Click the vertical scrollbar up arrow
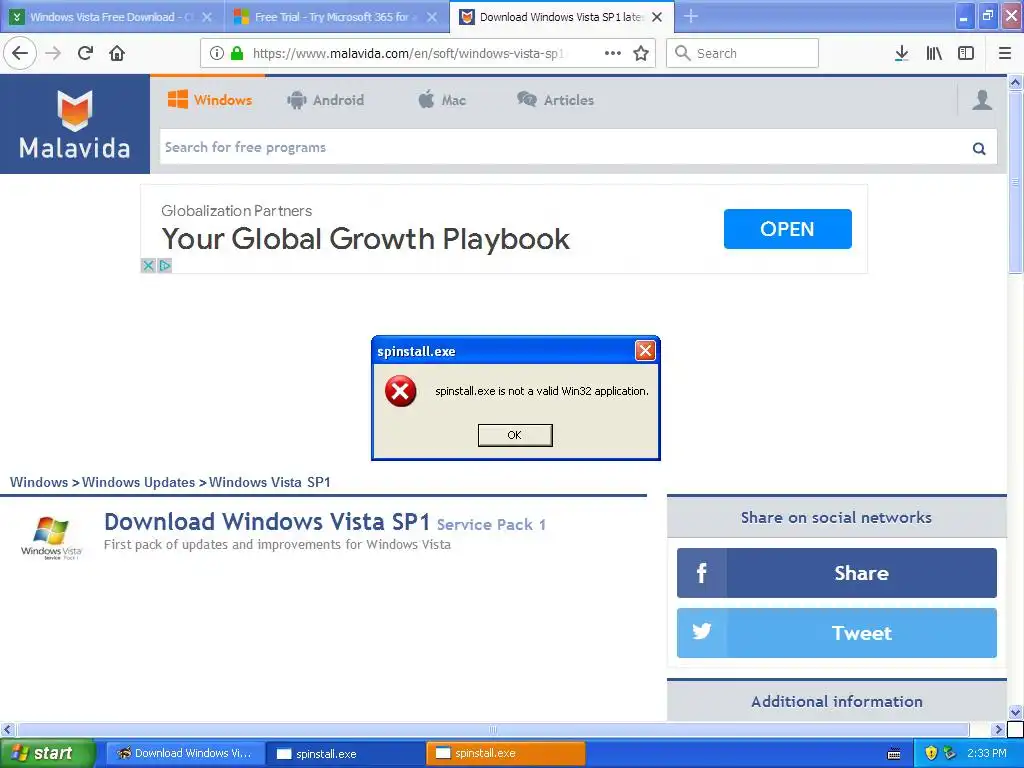Viewport: 1024px width, 768px height. coord(1015,82)
